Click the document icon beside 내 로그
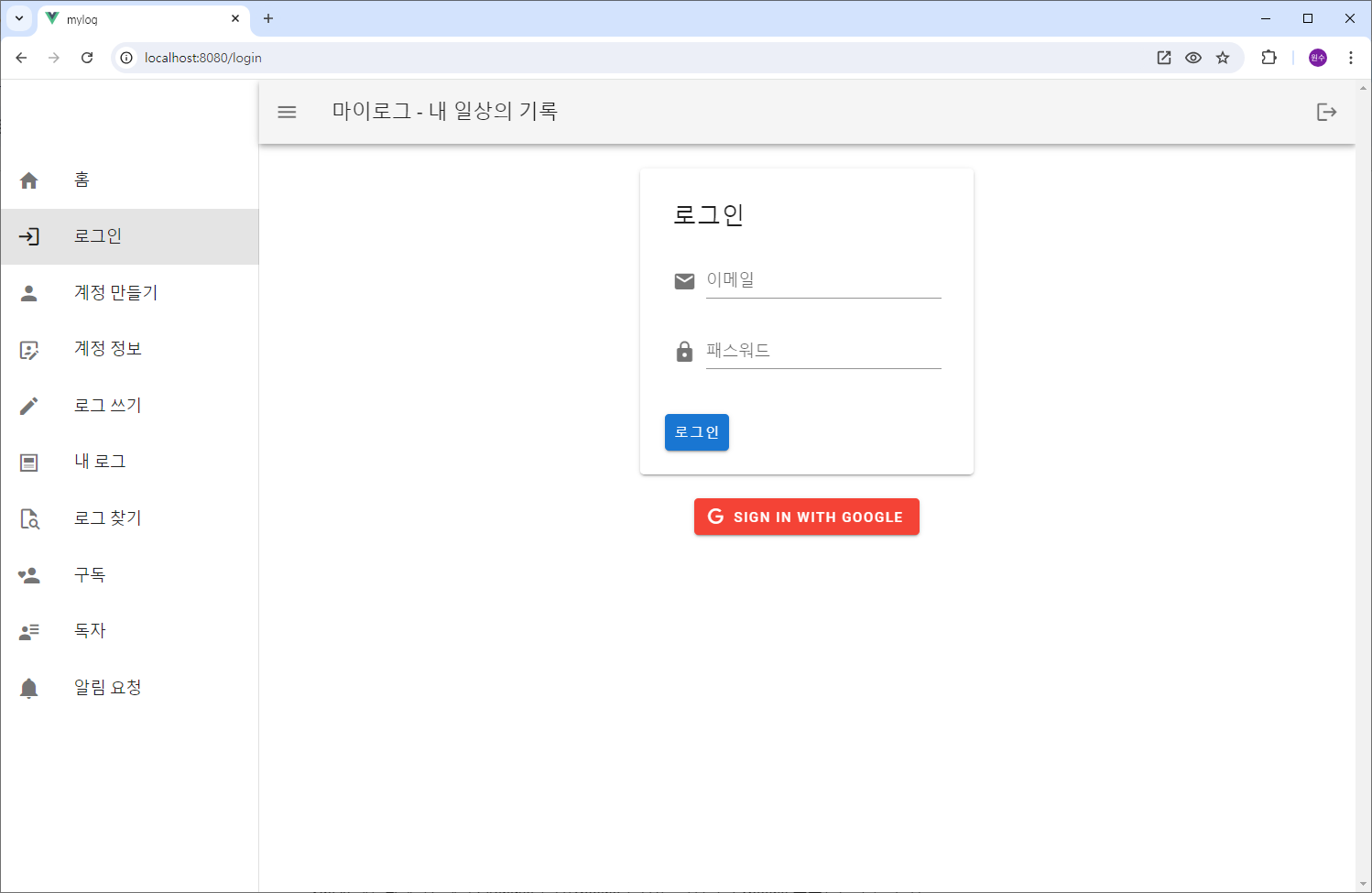1372x893 pixels. [28, 462]
